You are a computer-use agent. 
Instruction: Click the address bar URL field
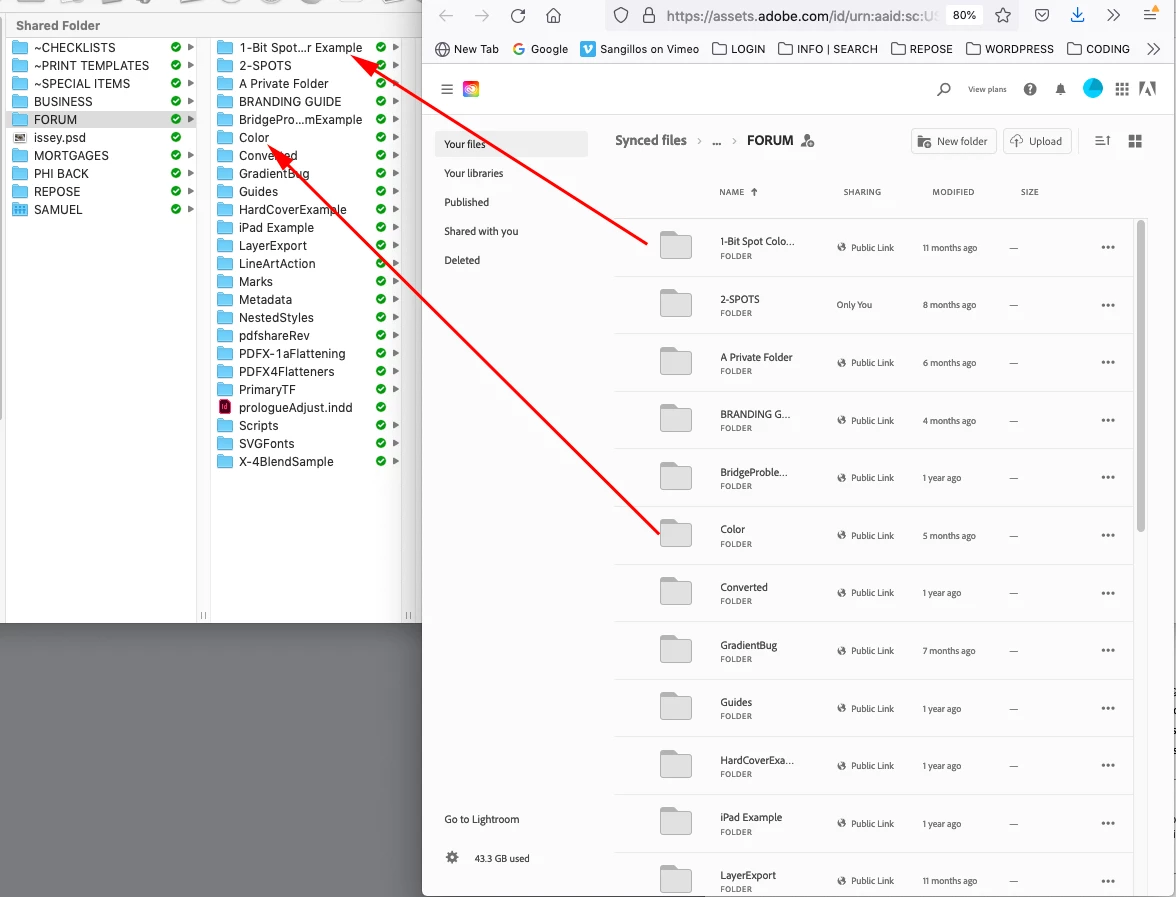802,15
